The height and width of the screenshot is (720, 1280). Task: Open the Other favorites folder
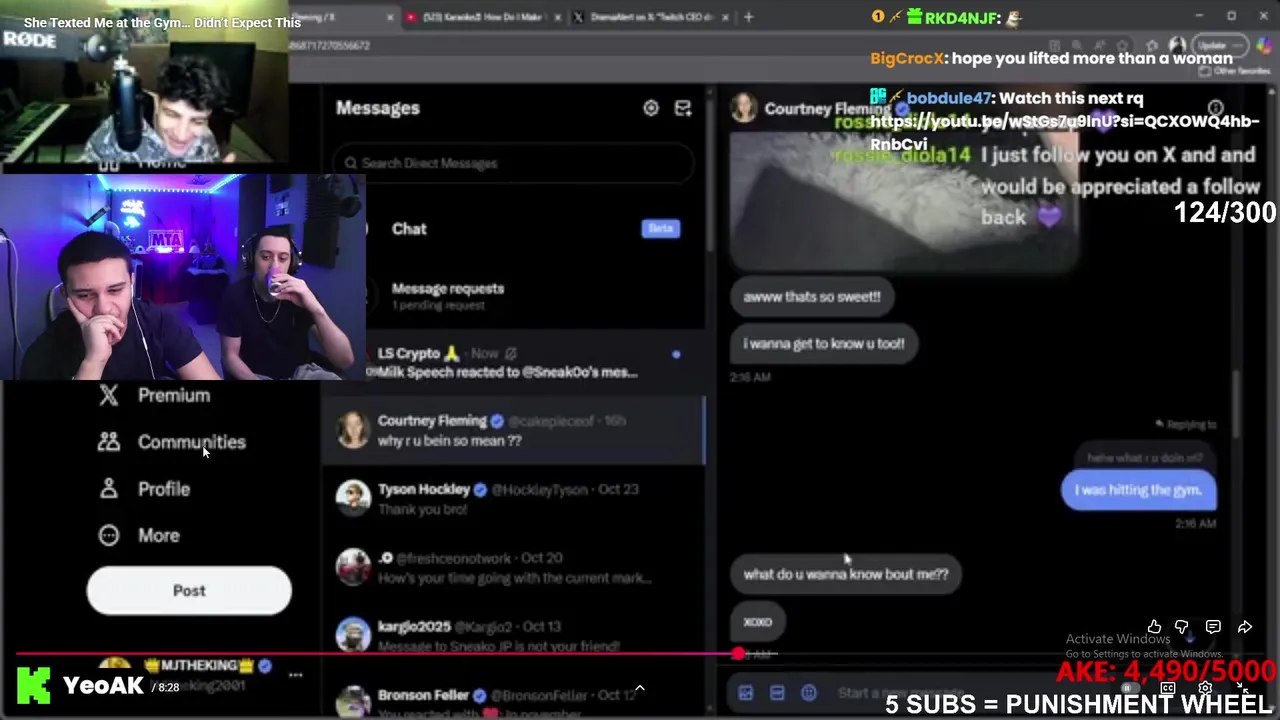point(1234,71)
